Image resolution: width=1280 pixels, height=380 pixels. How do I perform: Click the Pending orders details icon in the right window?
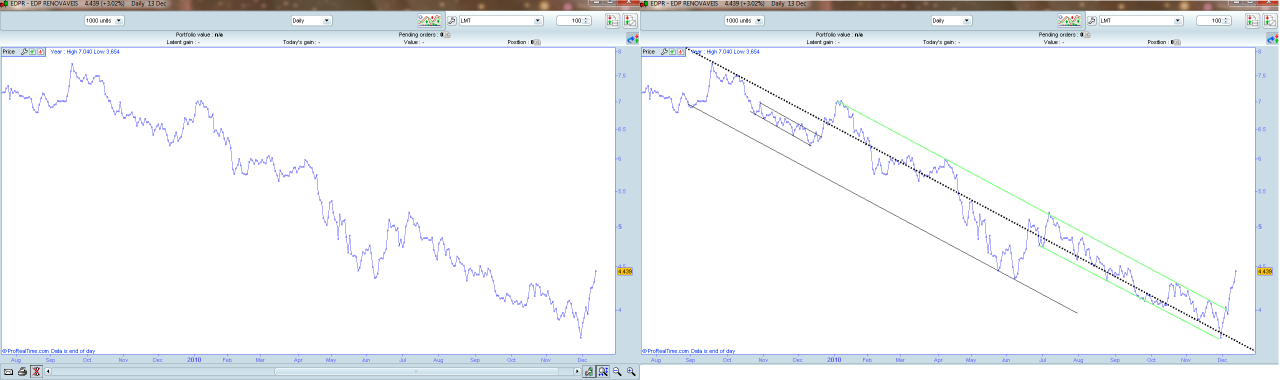1087,35
